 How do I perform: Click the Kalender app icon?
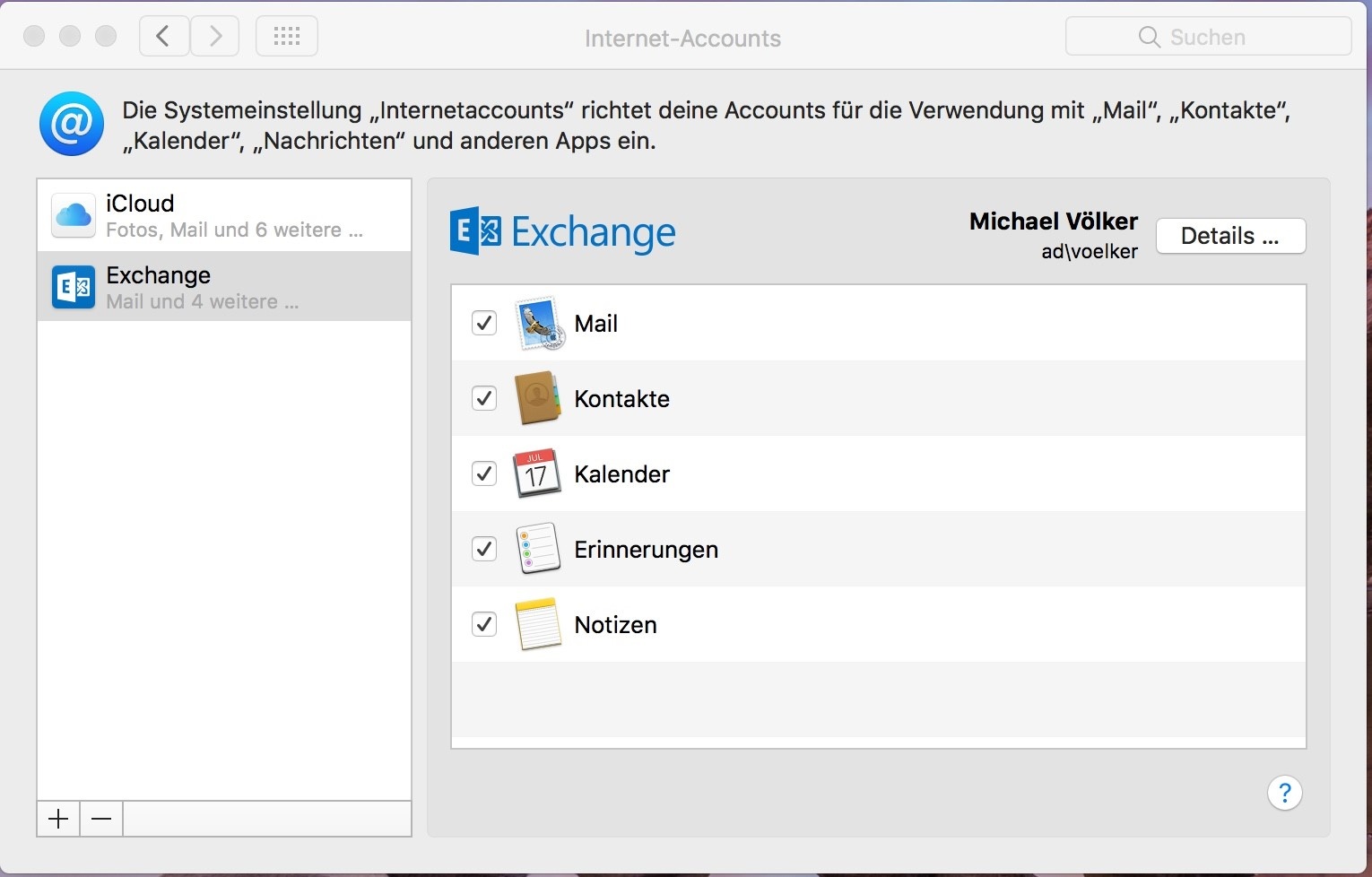537,473
